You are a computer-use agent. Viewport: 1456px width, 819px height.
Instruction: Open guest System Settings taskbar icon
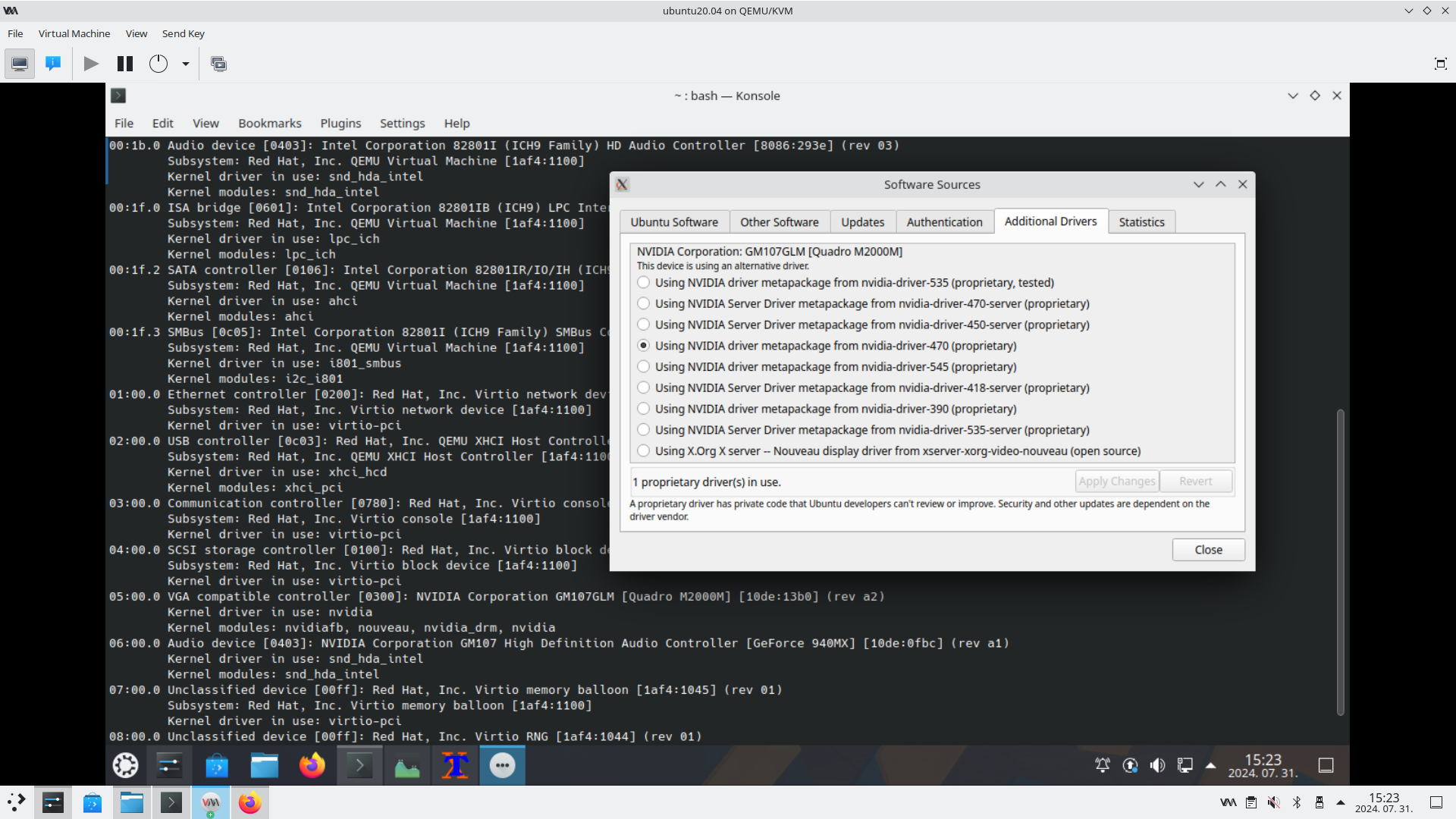tap(169, 765)
